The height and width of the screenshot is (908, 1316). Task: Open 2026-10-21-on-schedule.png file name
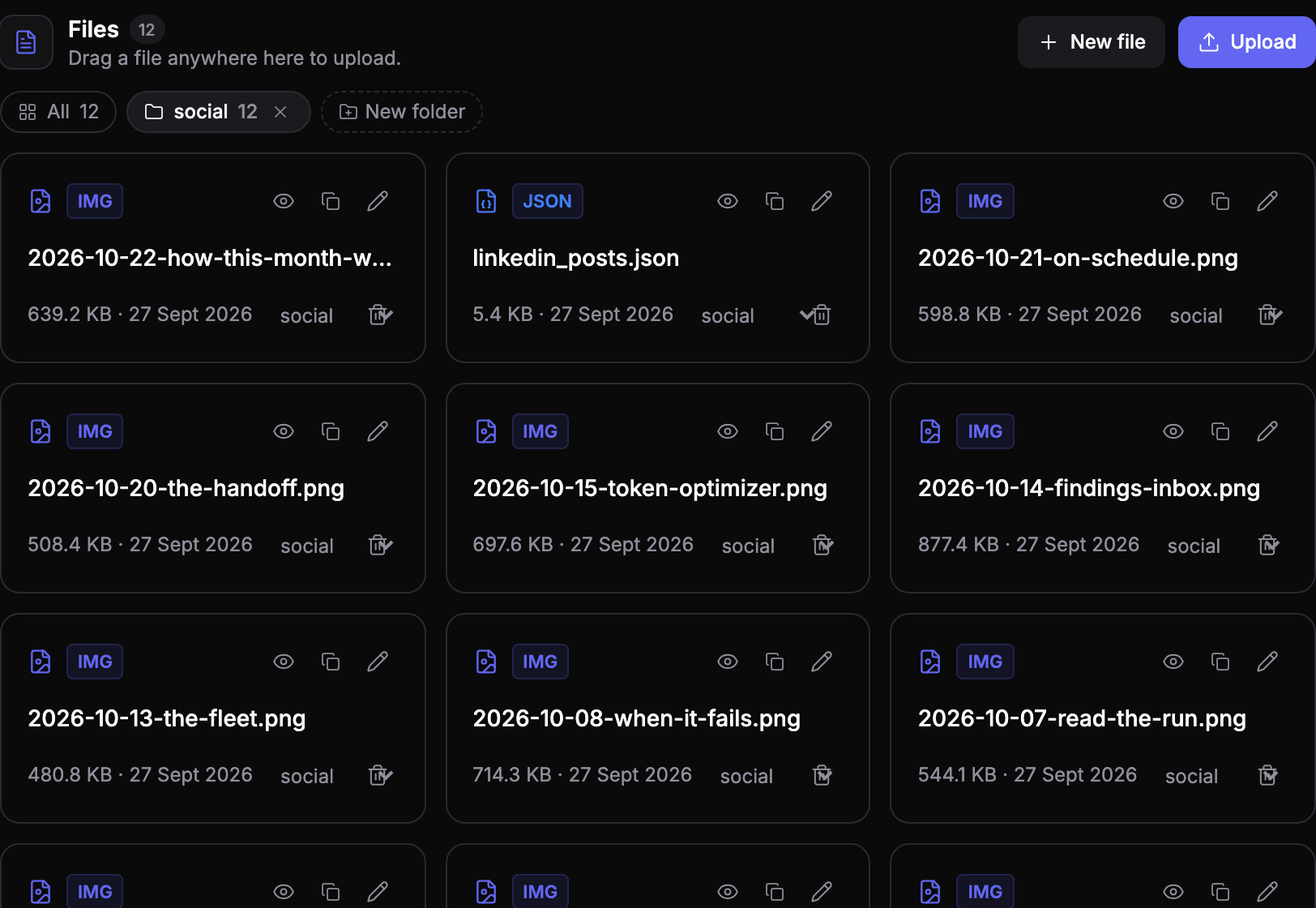[x=1078, y=258]
